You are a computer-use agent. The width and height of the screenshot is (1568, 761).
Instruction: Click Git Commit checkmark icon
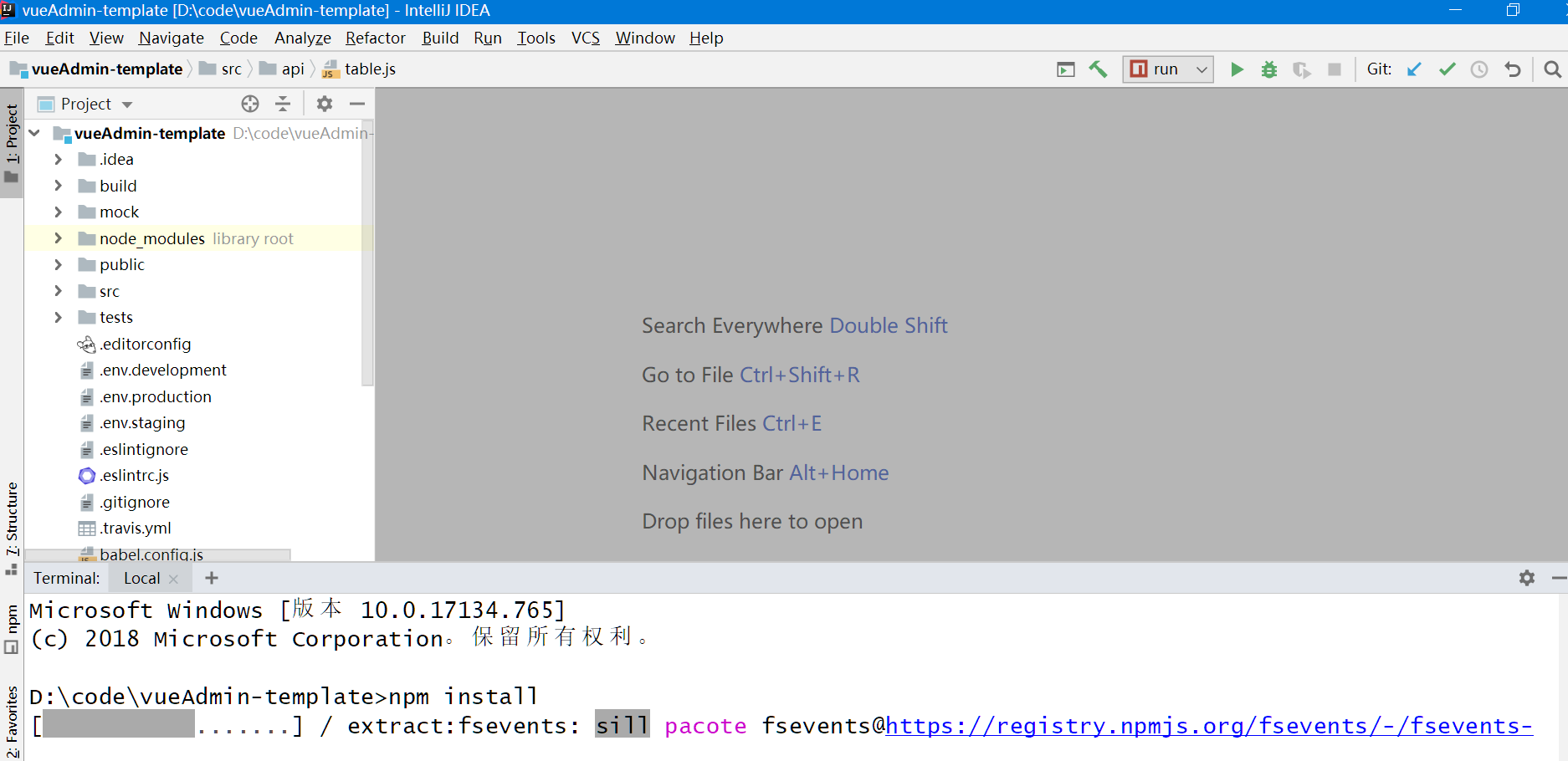1447,69
